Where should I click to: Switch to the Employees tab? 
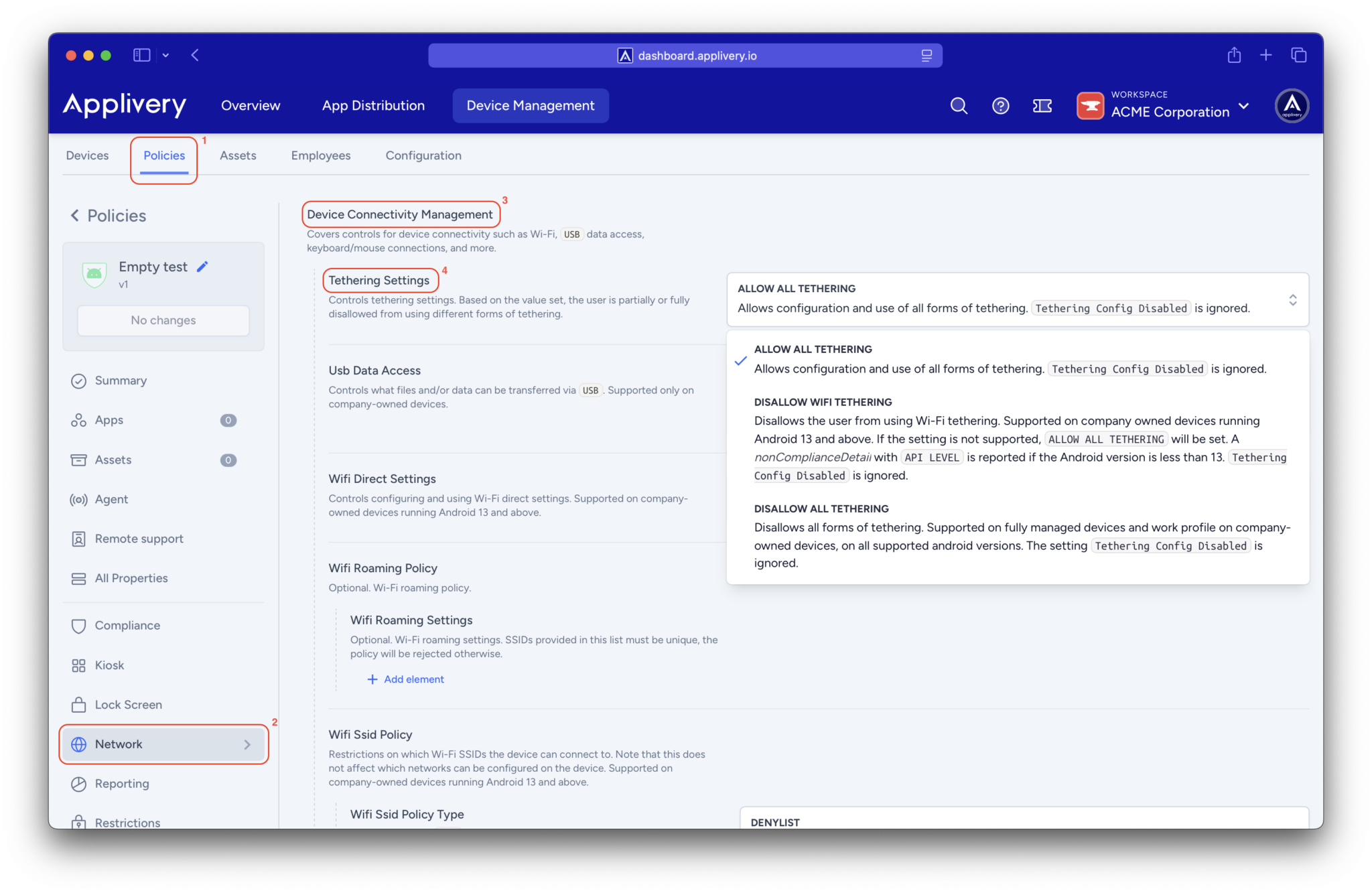tap(320, 155)
